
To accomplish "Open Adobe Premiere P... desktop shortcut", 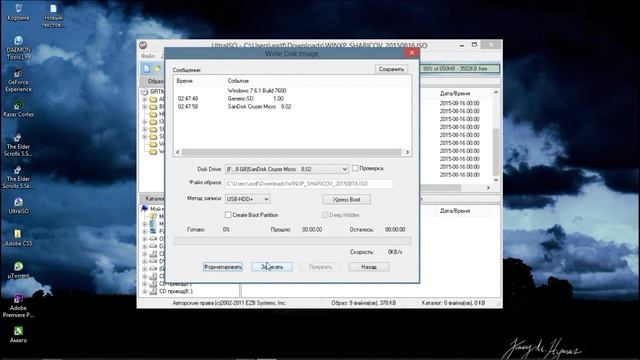I will tap(18, 306).
